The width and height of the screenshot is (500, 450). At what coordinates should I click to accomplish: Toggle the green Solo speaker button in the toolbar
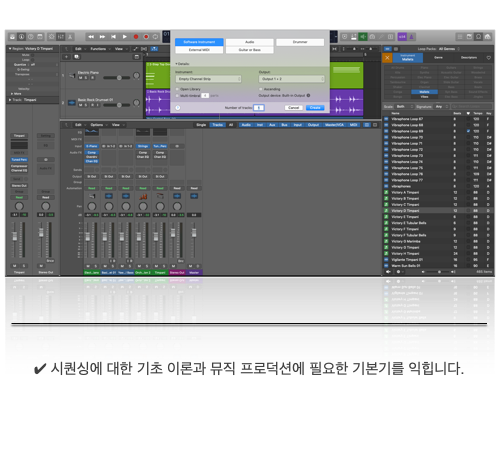tap(363, 37)
